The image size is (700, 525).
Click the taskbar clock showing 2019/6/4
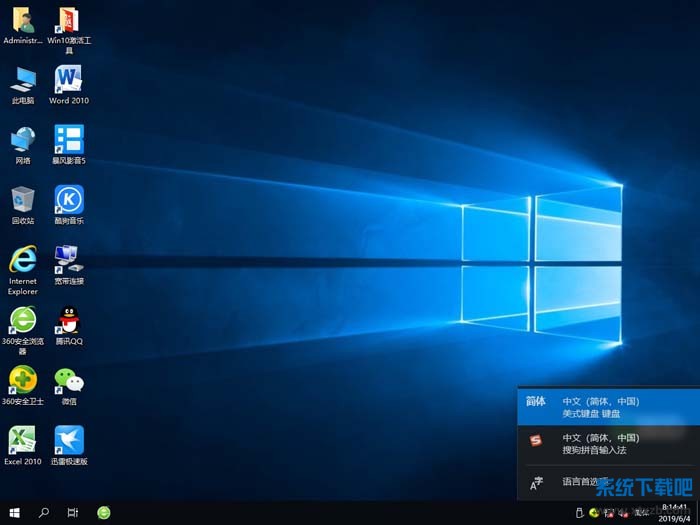[x=676, y=513]
